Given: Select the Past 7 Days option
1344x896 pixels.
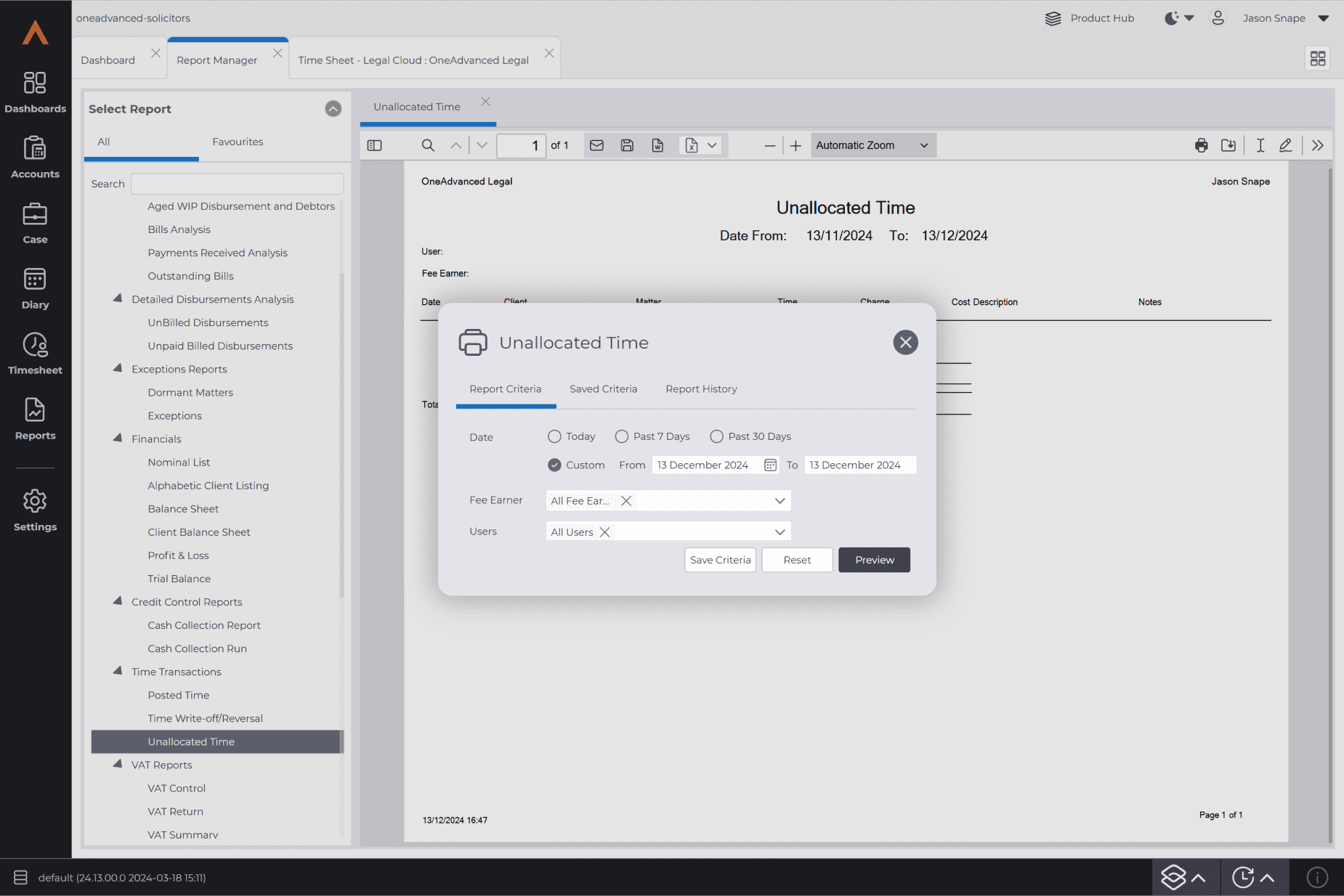Looking at the screenshot, I should [x=622, y=436].
